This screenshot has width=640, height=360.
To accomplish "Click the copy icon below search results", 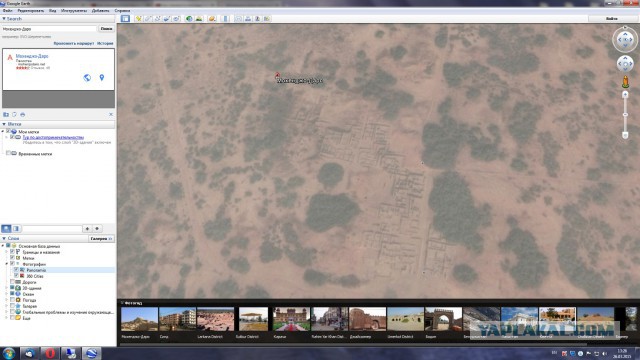I will 14,115.
